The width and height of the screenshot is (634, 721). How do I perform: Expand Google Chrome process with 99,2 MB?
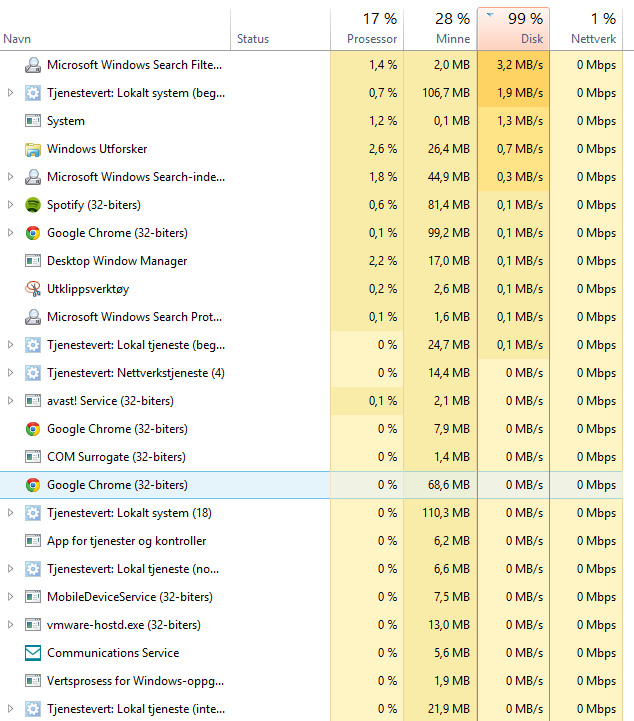click(x=10, y=233)
